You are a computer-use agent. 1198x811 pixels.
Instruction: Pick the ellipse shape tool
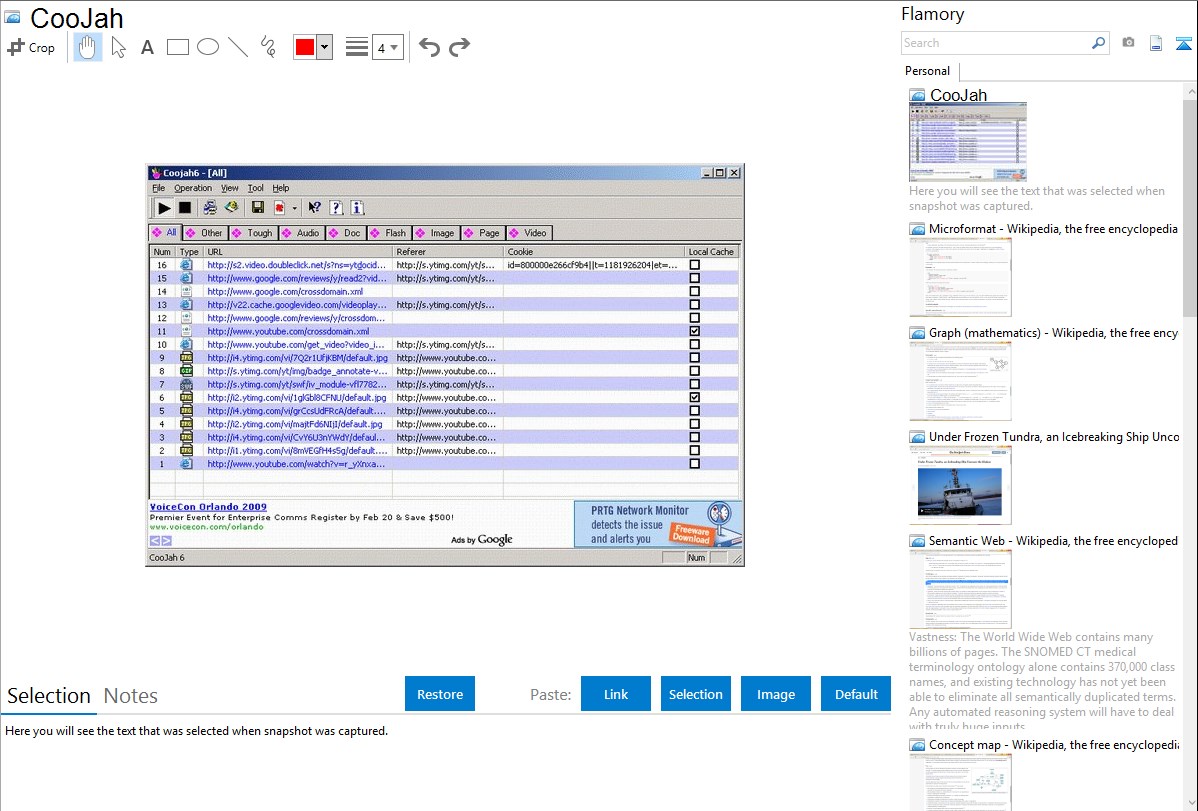point(208,47)
